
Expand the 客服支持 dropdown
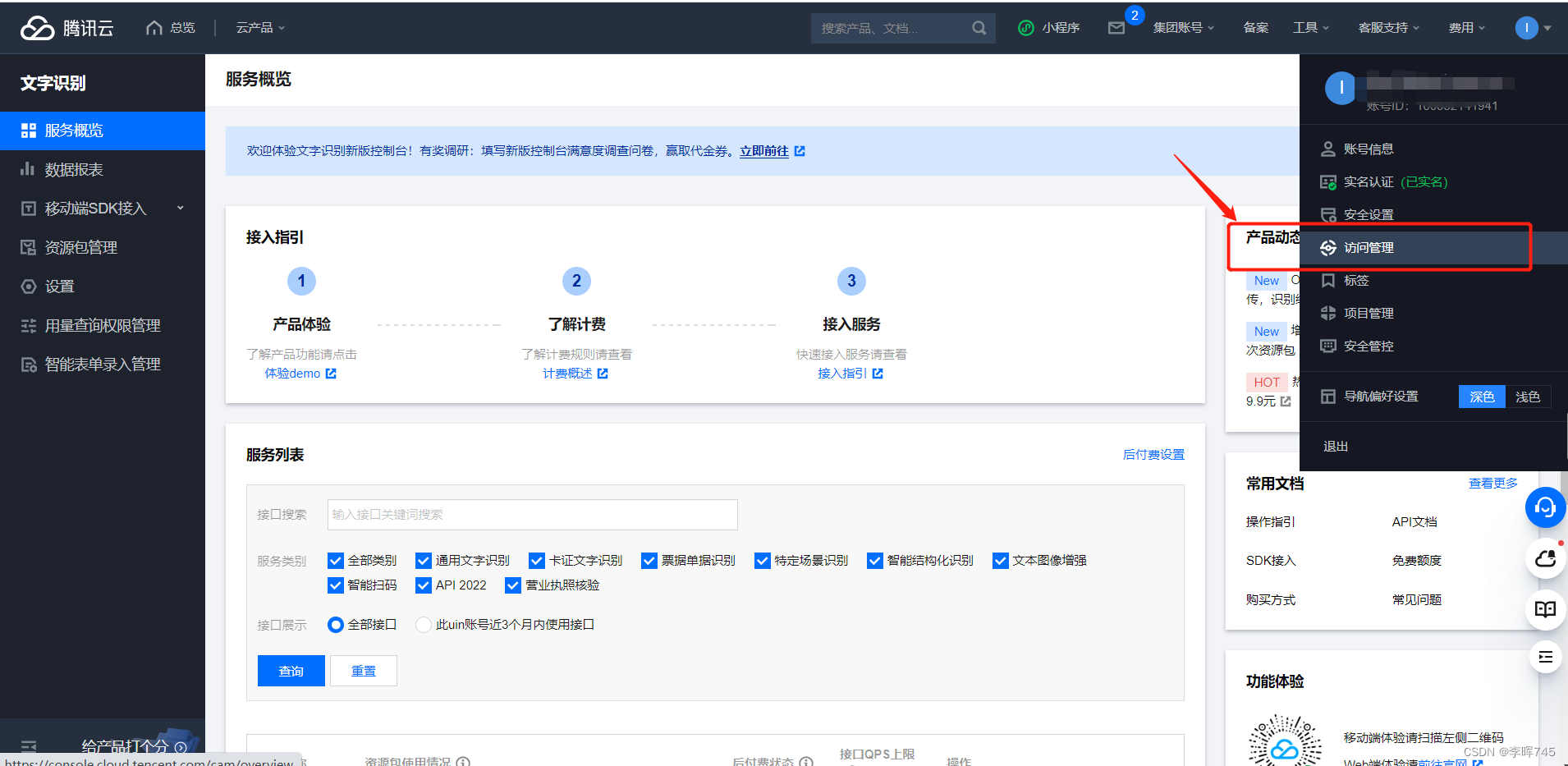click(x=1388, y=28)
